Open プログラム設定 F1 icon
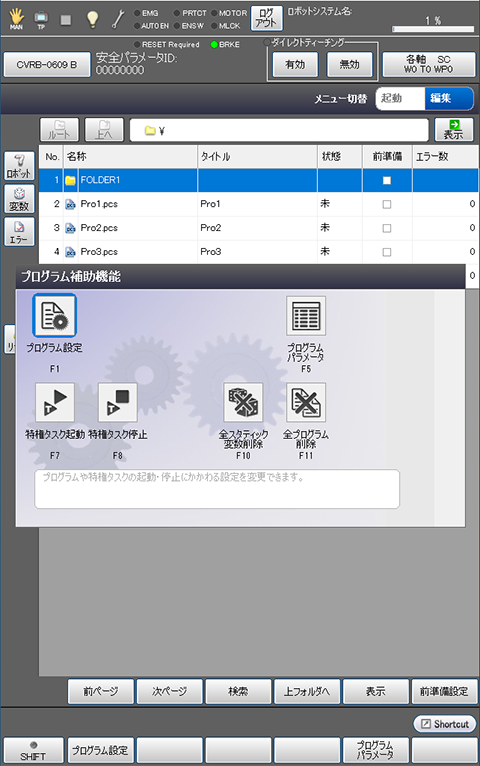The image size is (480, 766). coord(54,316)
